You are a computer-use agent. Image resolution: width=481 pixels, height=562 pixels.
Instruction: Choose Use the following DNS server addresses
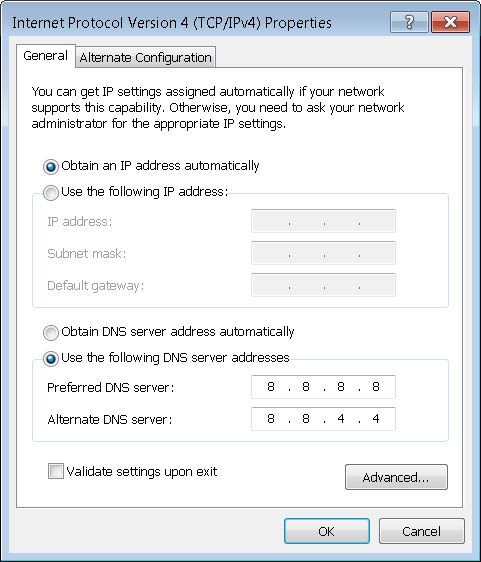click(x=51, y=359)
